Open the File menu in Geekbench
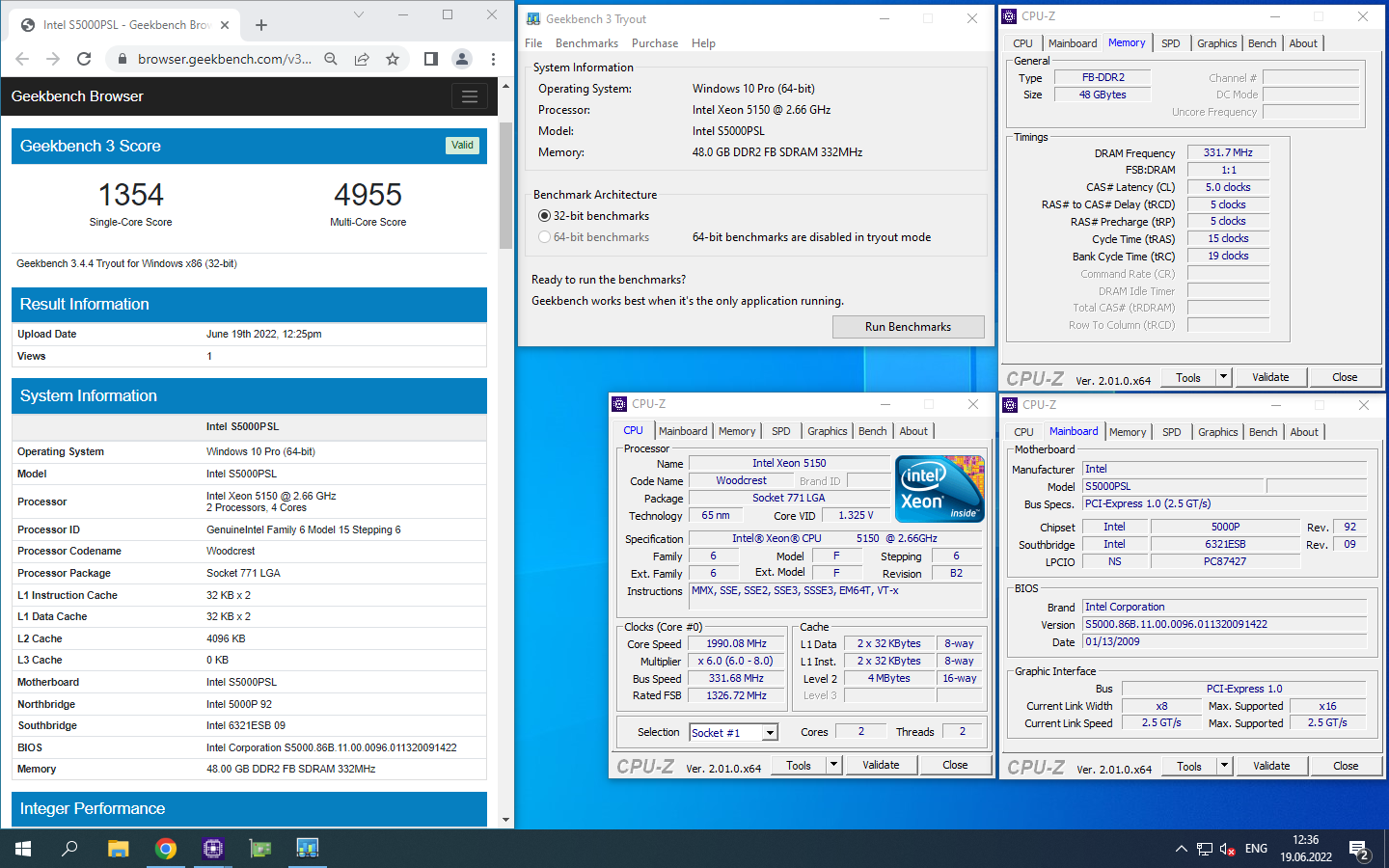1389x868 pixels. click(x=533, y=43)
